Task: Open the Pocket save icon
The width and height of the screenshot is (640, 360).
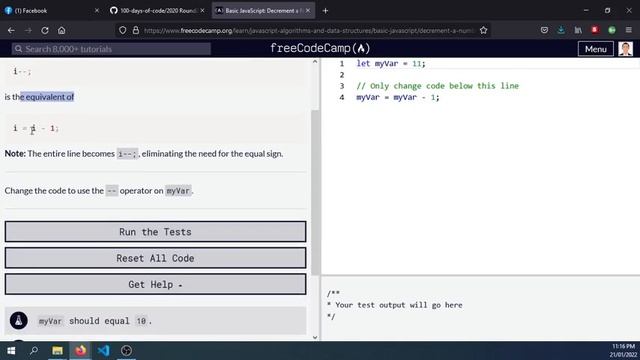Action: [544, 30]
